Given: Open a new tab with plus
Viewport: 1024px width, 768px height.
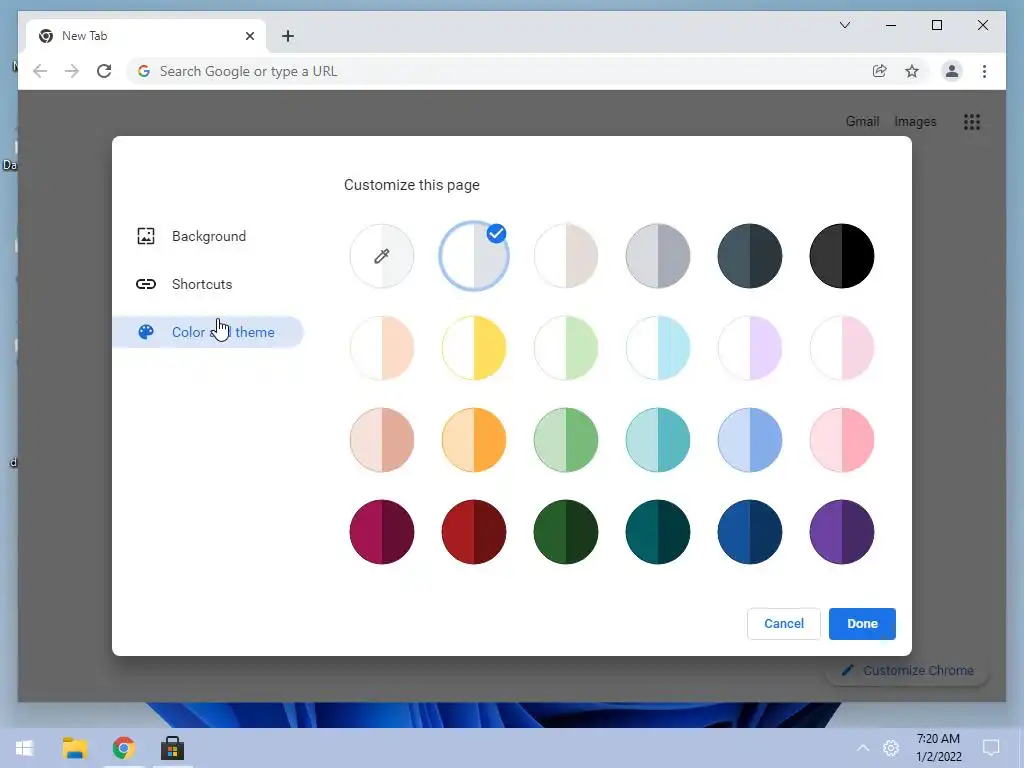Looking at the screenshot, I should coord(288,36).
